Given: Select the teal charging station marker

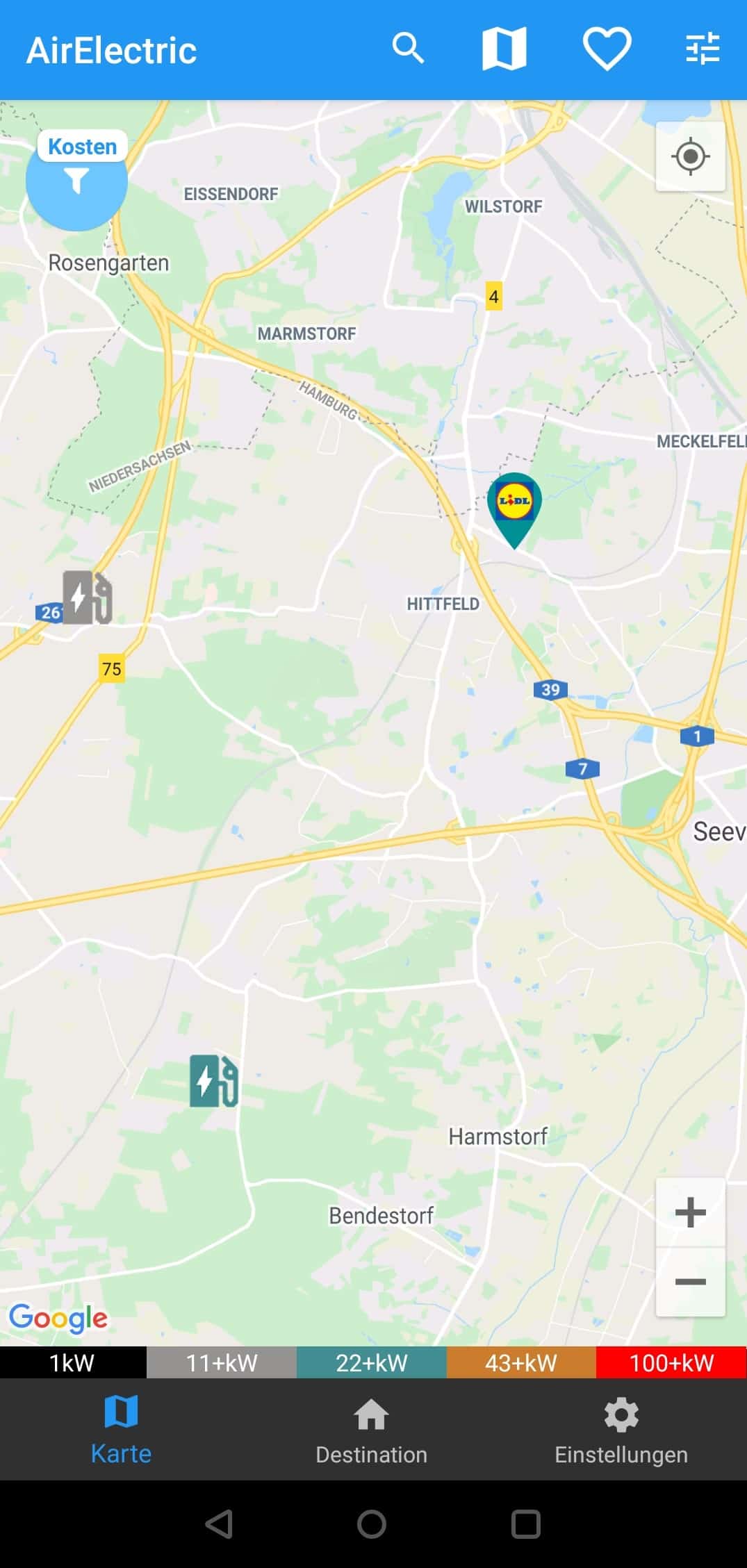Looking at the screenshot, I should pos(214,1080).
